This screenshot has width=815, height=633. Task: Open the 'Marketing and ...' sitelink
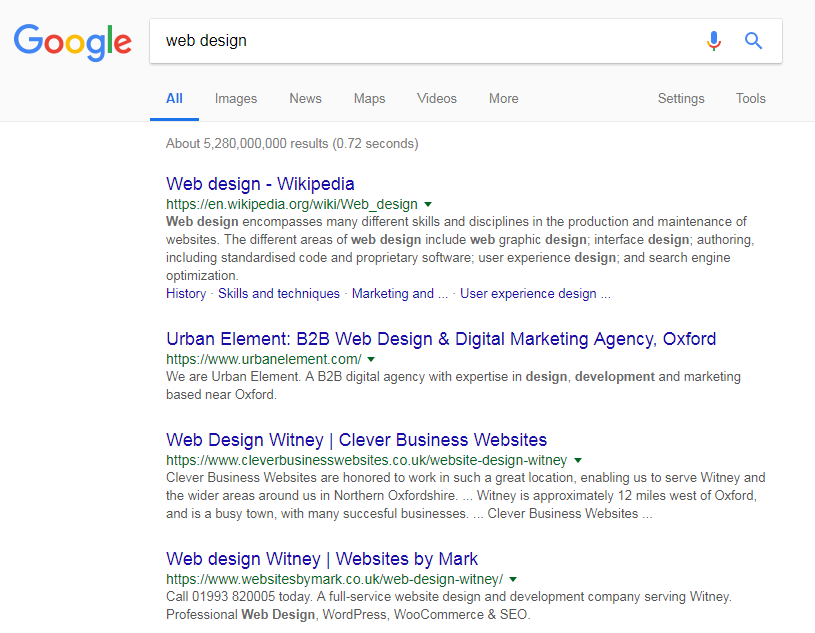(x=400, y=294)
